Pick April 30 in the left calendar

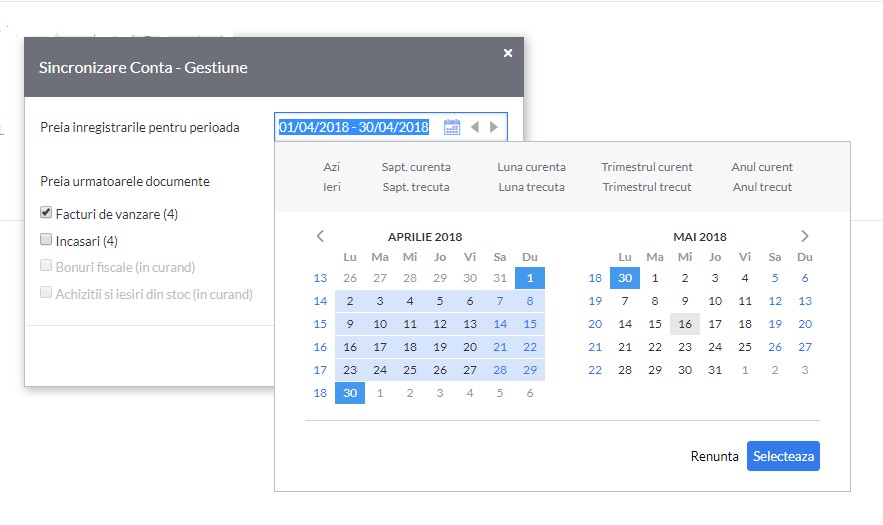coord(350,393)
